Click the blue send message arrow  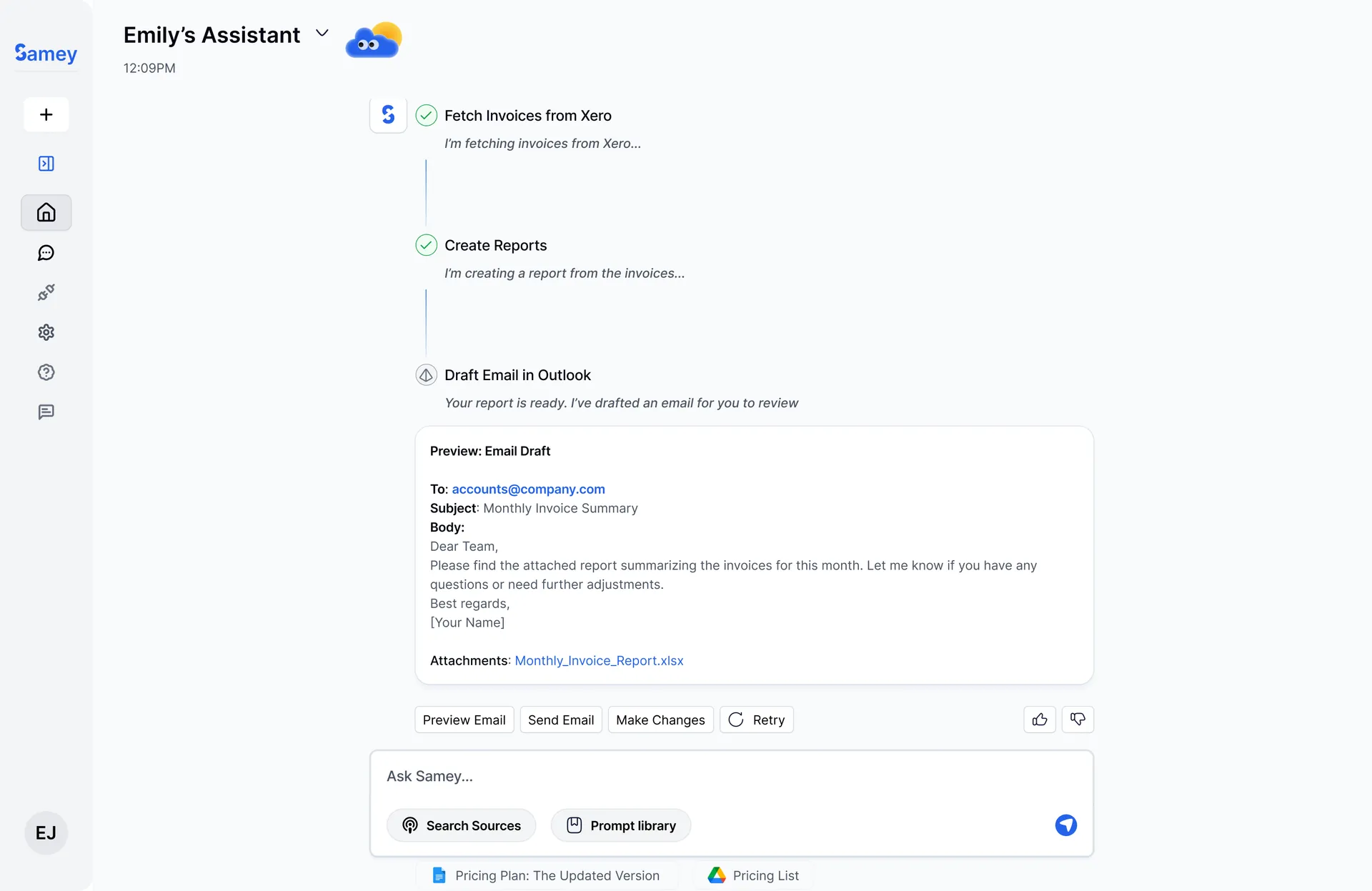pyautogui.click(x=1065, y=825)
